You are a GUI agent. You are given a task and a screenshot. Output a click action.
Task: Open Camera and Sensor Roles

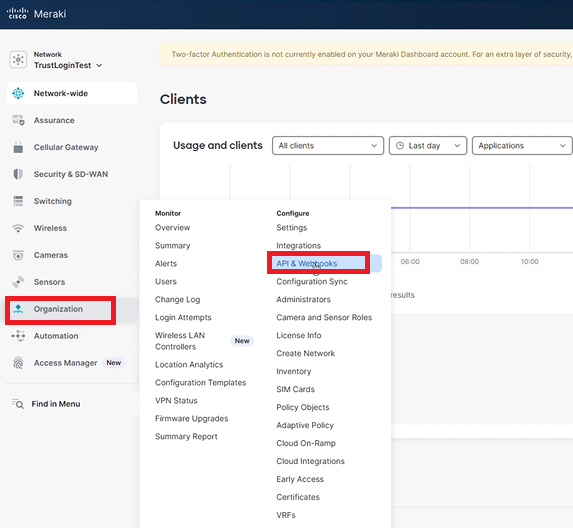click(x=324, y=318)
